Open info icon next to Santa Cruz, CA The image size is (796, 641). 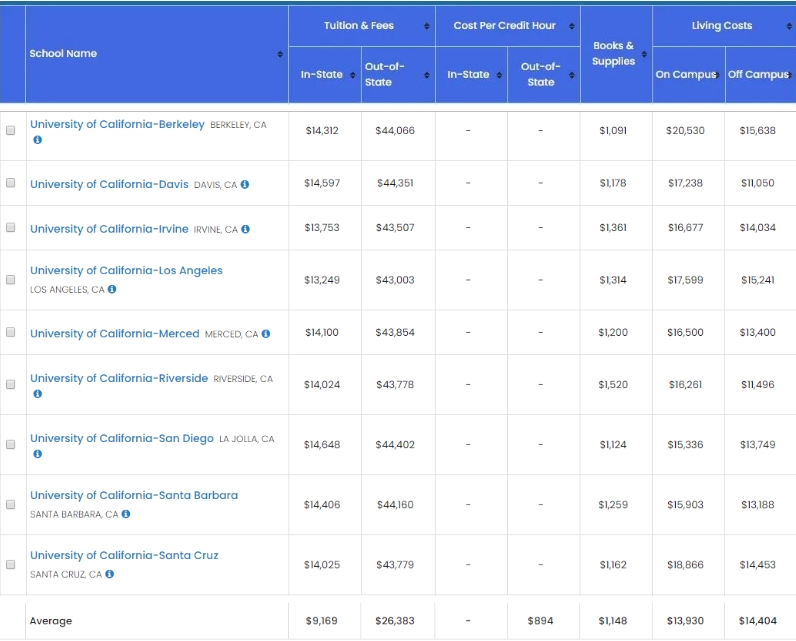[110, 573]
